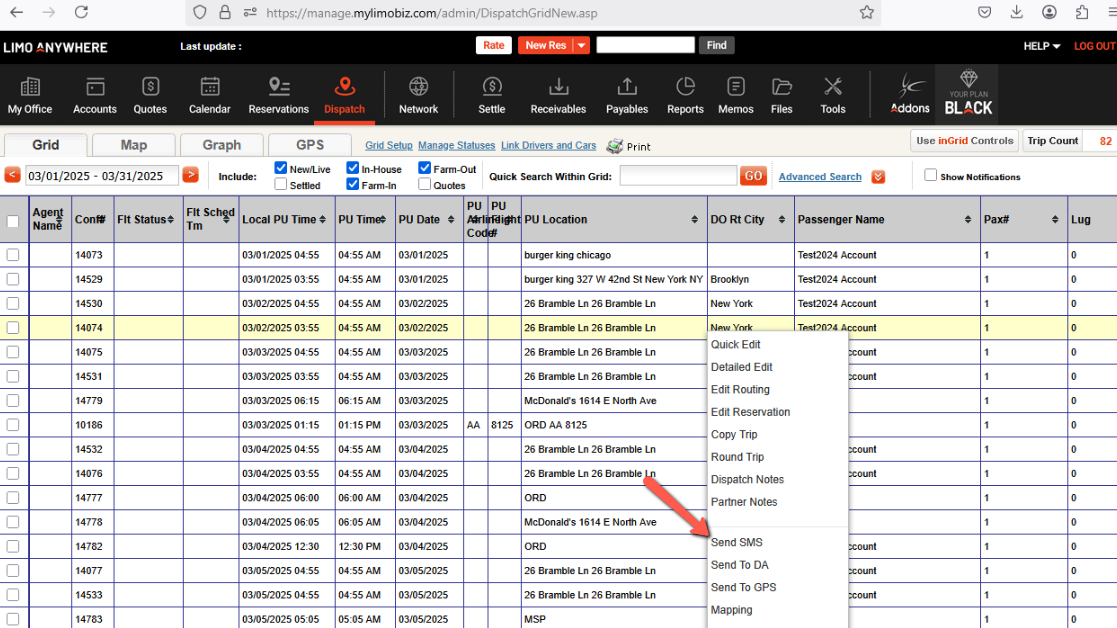Expand the Advanced Search chevron
Viewport: 1117px width, 628px height.
click(878, 177)
